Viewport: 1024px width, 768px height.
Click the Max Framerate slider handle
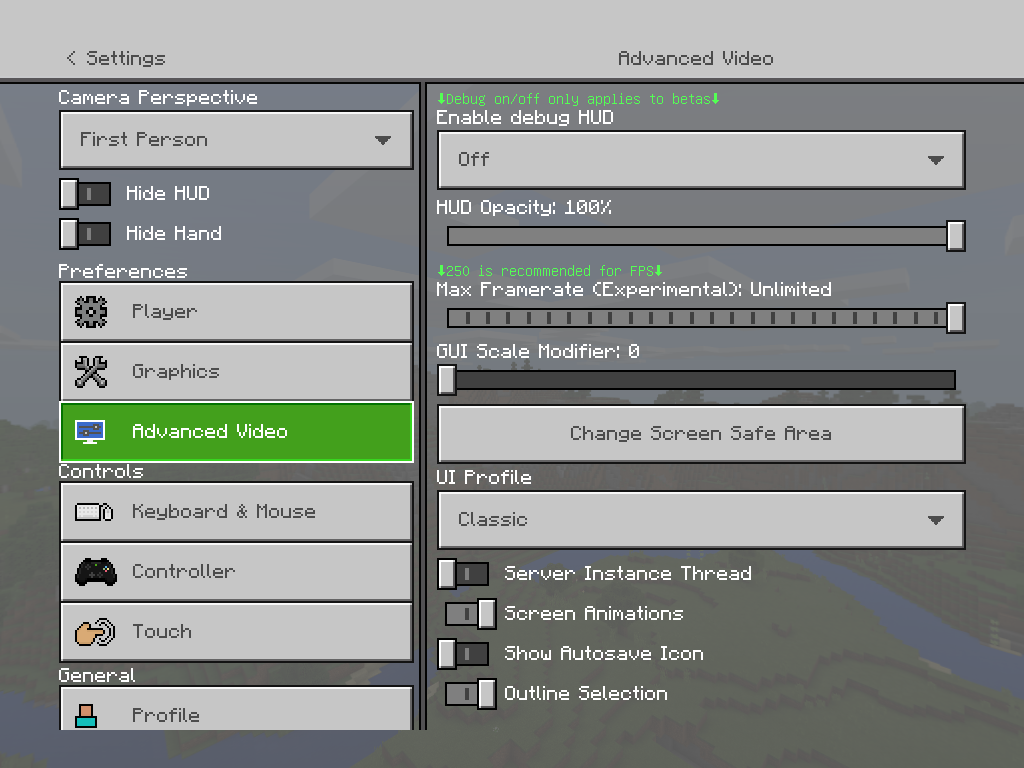955,318
